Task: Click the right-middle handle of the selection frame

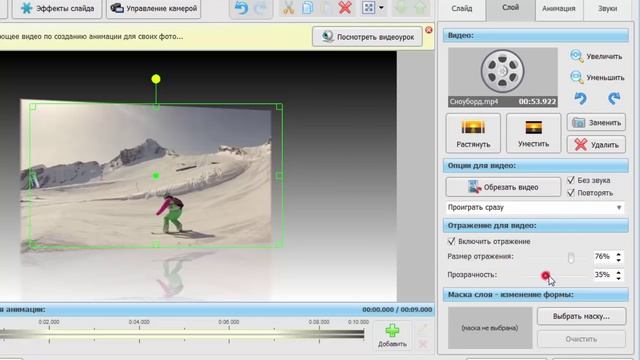Action: (279, 176)
